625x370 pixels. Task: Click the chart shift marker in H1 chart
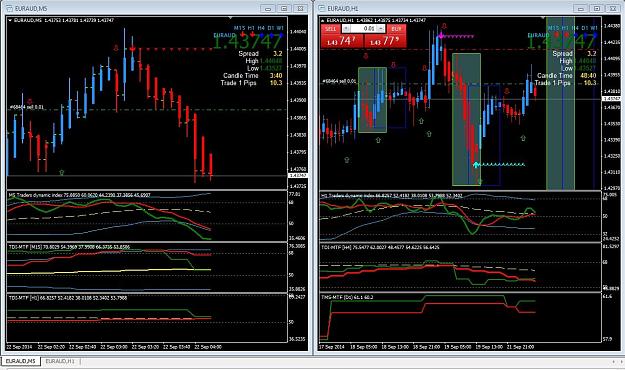[542, 18]
